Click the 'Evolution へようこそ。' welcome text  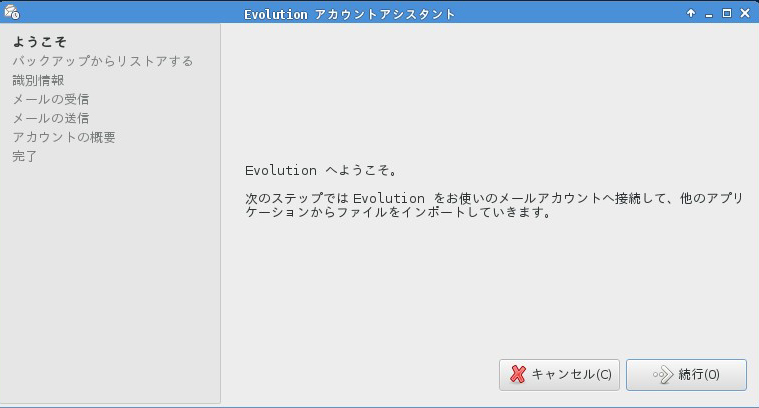point(321,171)
